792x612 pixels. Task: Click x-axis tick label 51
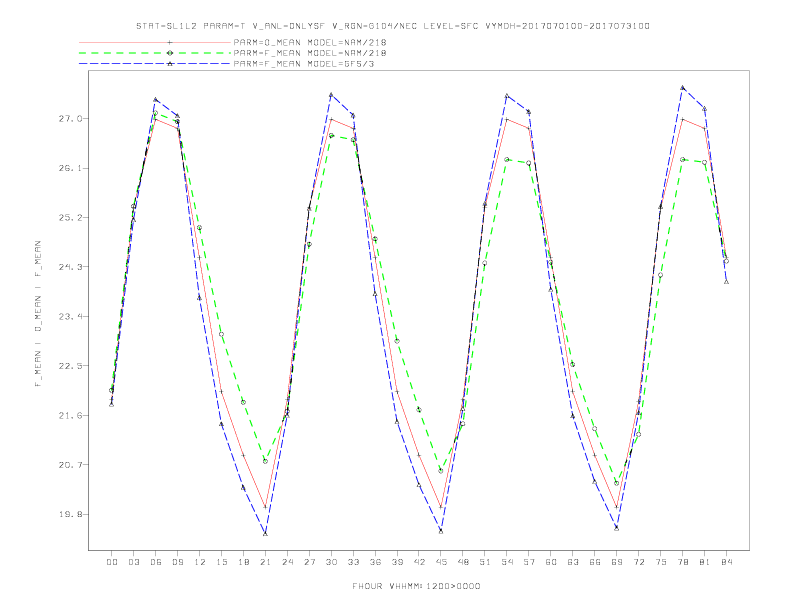coord(485,562)
